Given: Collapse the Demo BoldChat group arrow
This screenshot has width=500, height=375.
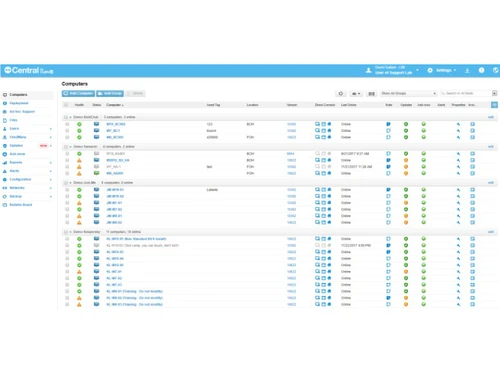Looking at the screenshot, I should [x=70, y=117].
